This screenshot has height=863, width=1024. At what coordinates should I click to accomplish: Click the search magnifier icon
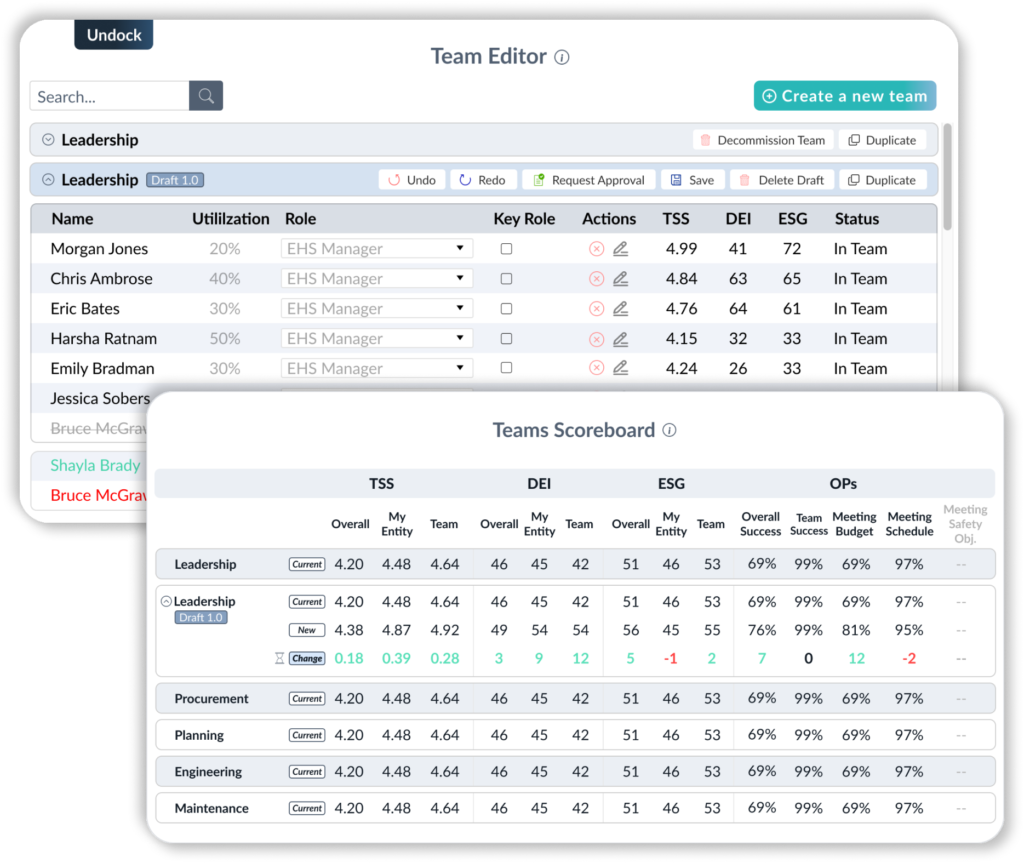[x=205, y=96]
